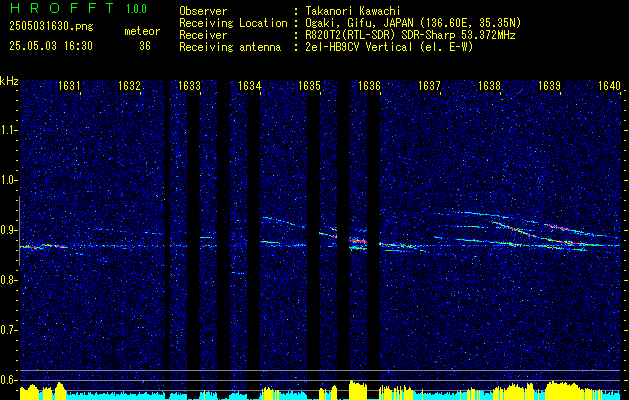Click the 0.8 kHz axis label
The height and width of the screenshot is (400, 629).
pos(9,280)
